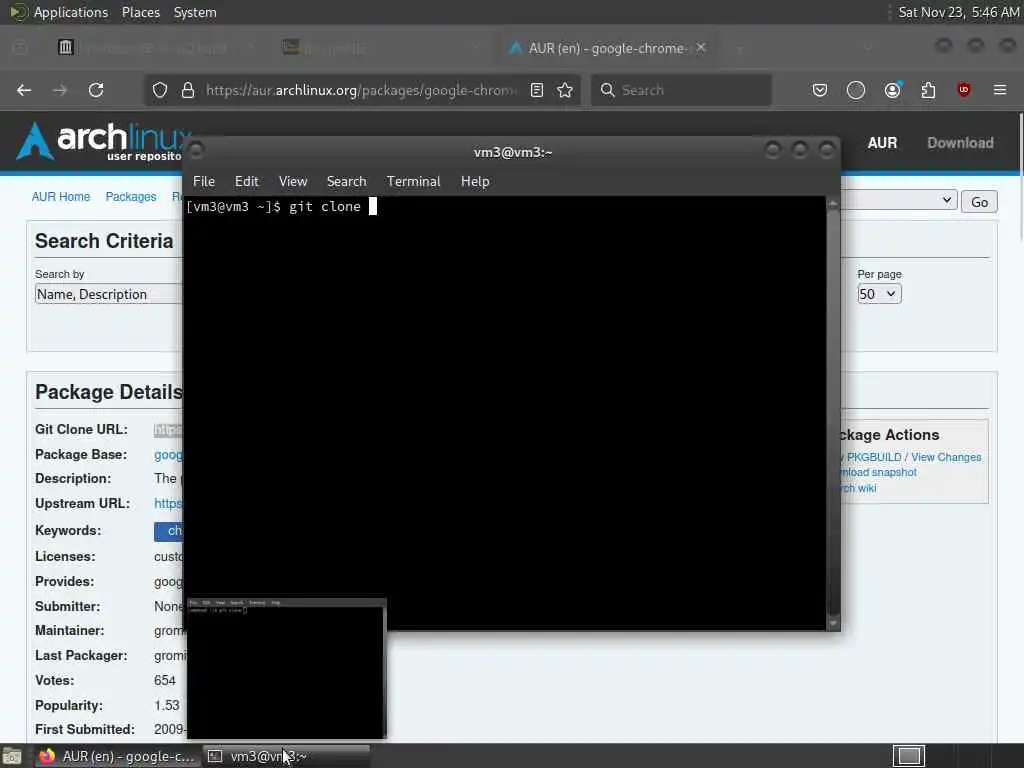Viewport: 1024px width, 768px height.
Task: Open the System menu
Action: click(195, 12)
